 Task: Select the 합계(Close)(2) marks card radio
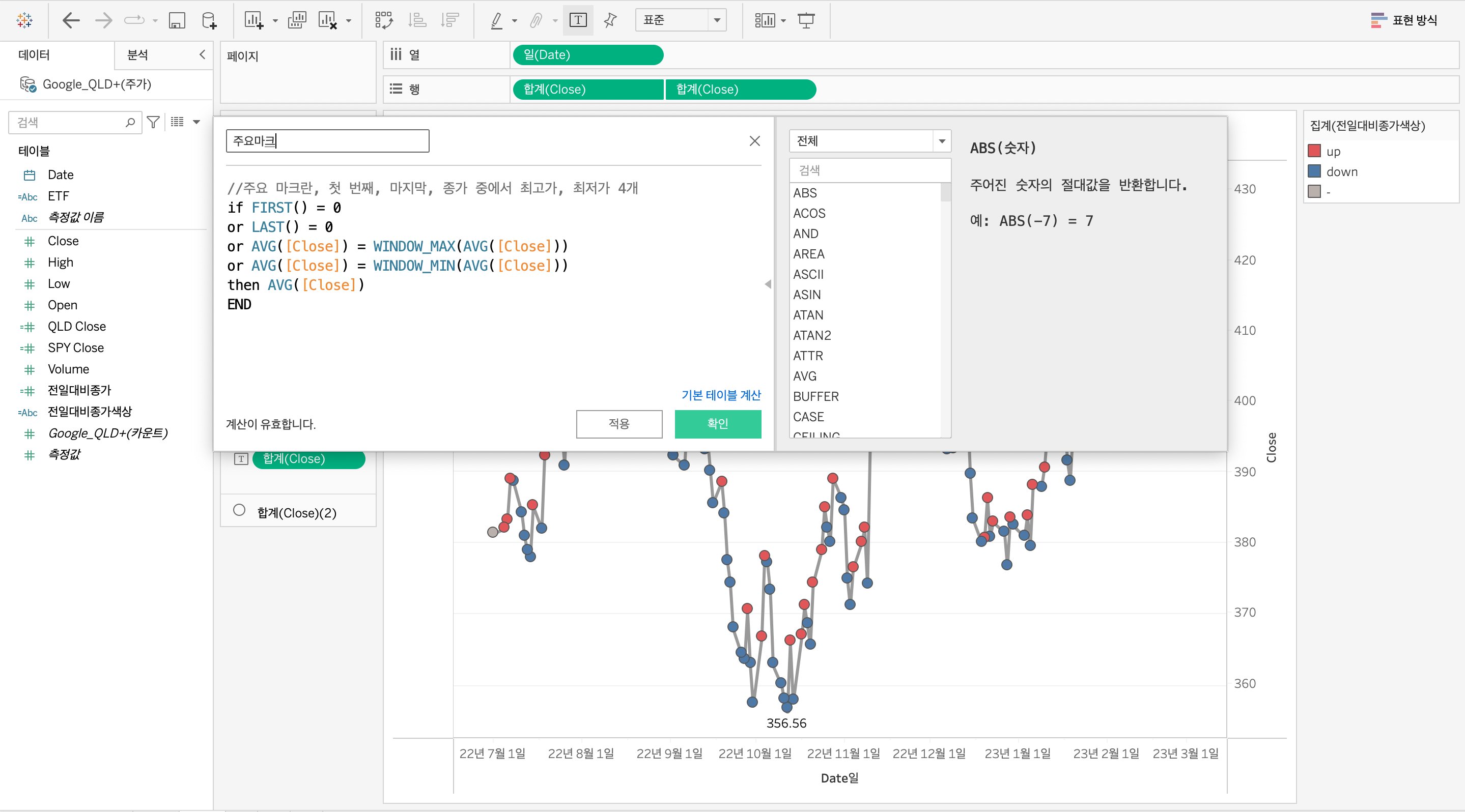239,510
